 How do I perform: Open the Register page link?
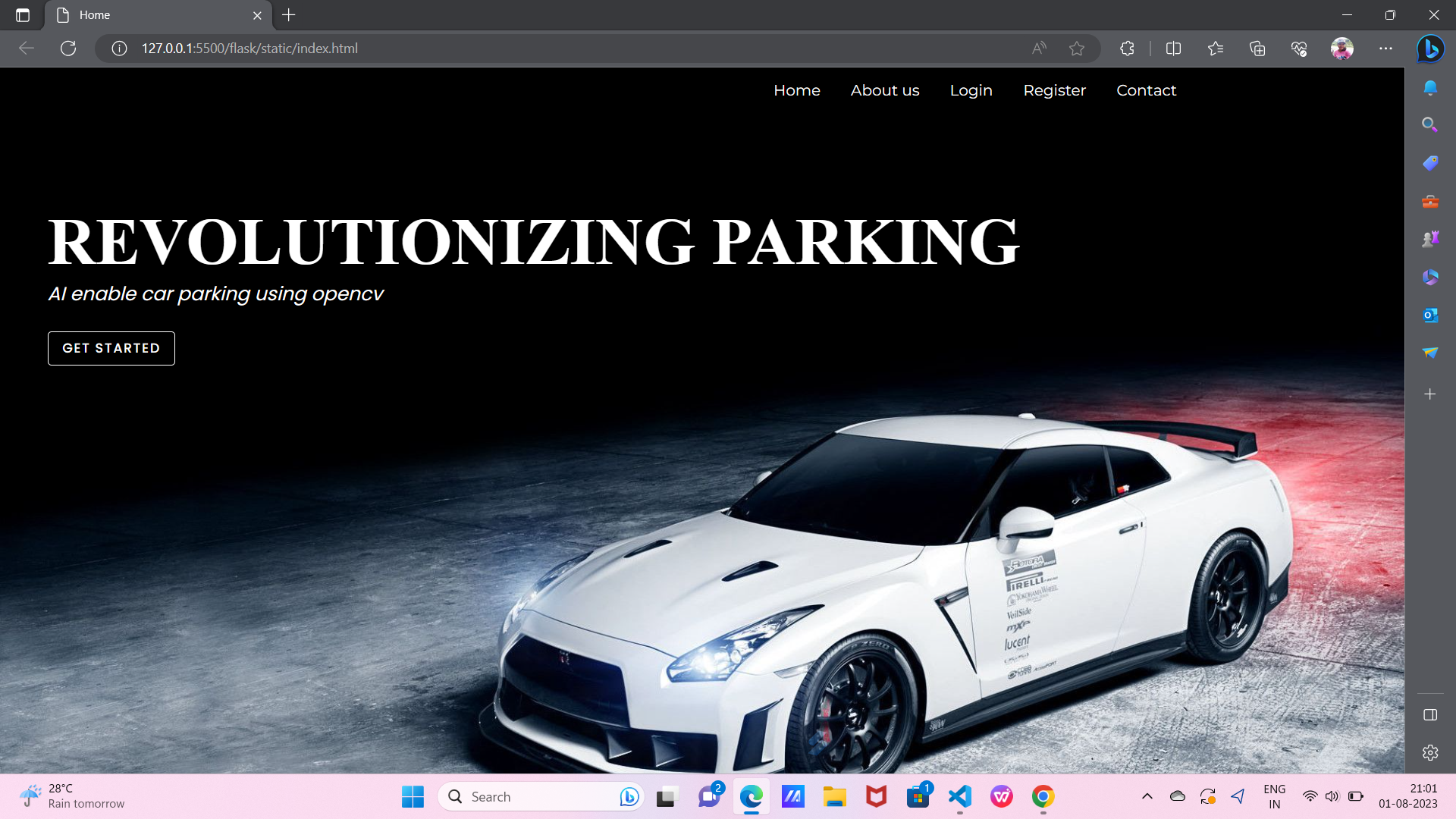(1054, 90)
